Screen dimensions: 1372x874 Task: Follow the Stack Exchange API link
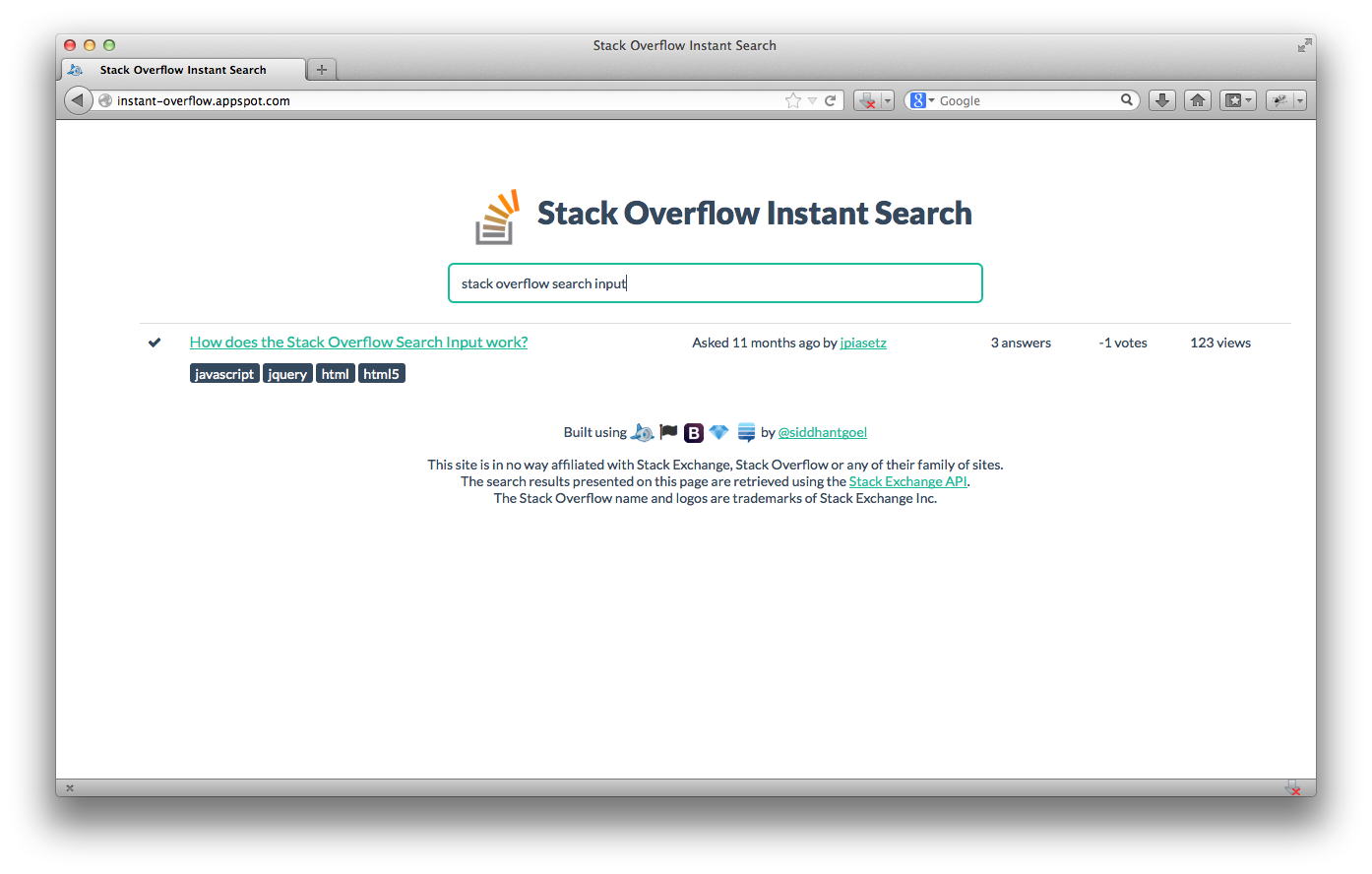click(908, 481)
